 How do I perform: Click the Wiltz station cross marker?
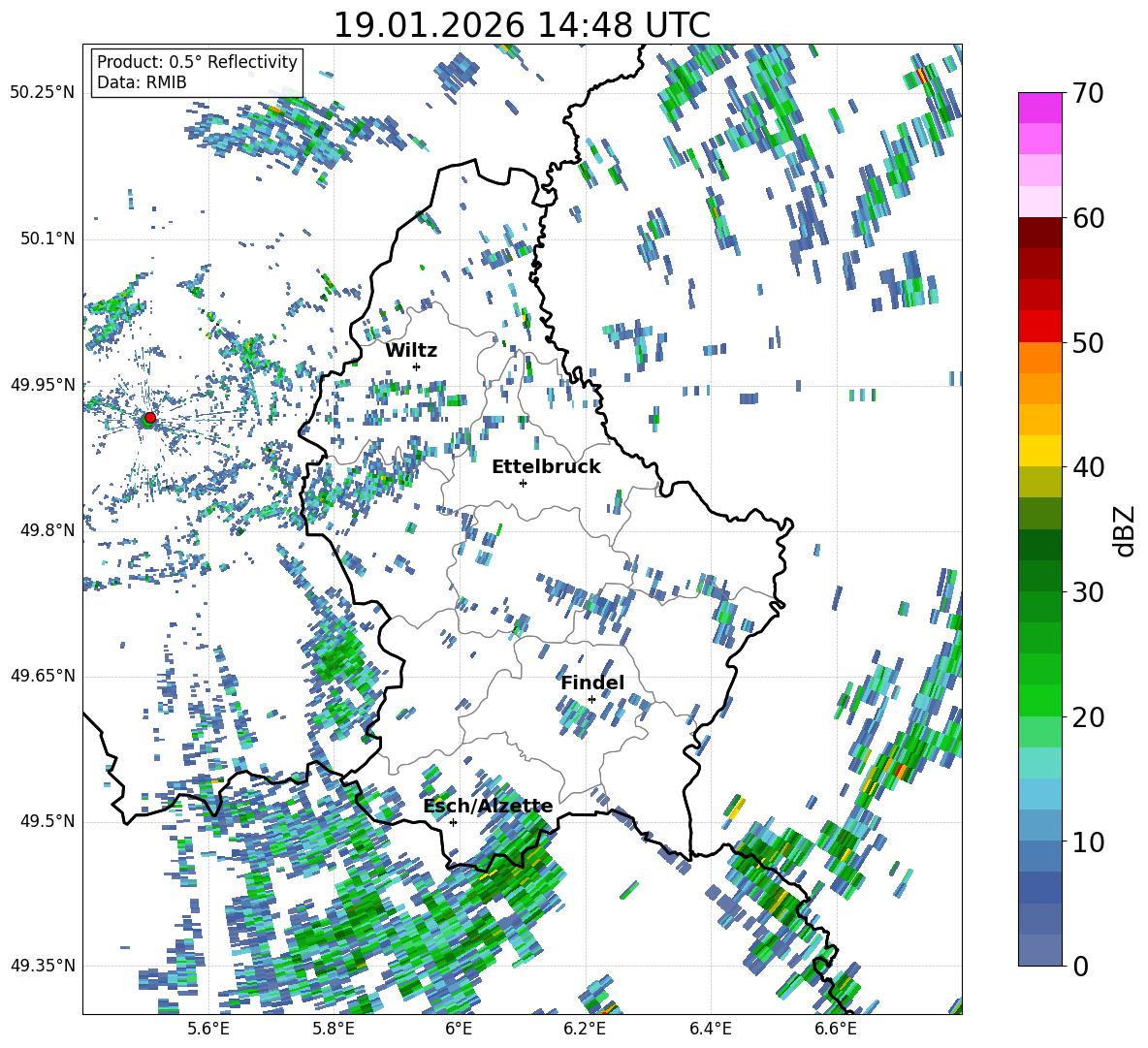417,366
